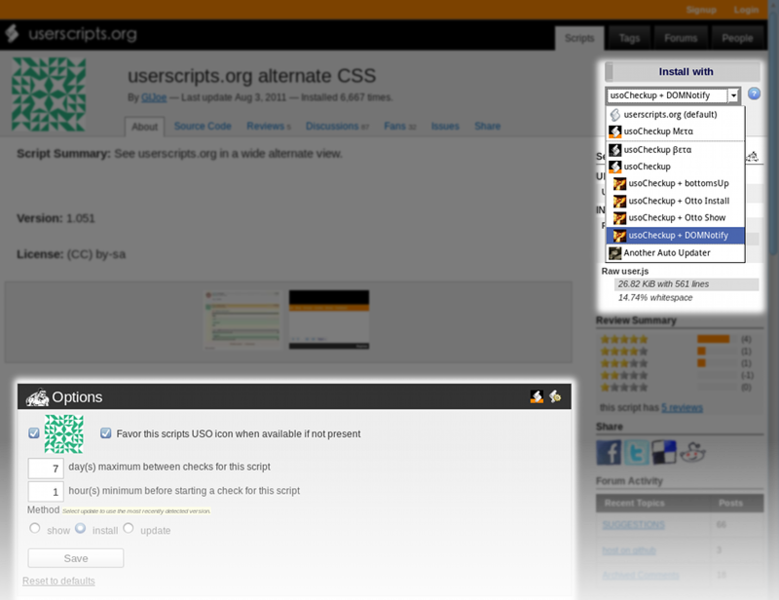This screenshot has height=600, width=779.
Task: Click the icon beside usoCheckup + Otto Show
Action: pos(620,218)
